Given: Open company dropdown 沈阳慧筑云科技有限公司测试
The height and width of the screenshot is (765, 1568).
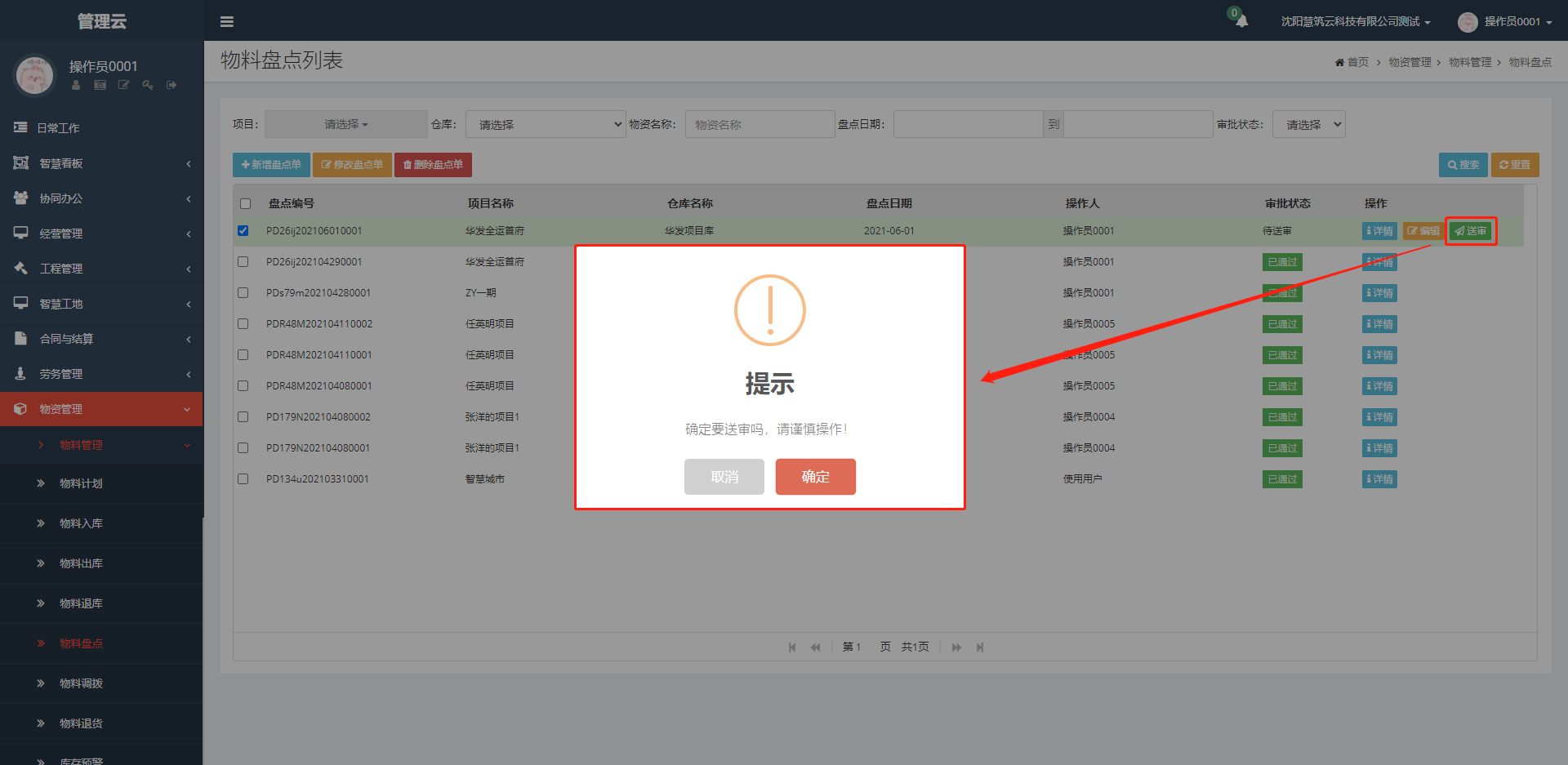Looking at the screenshot, I should [1355, 22].
